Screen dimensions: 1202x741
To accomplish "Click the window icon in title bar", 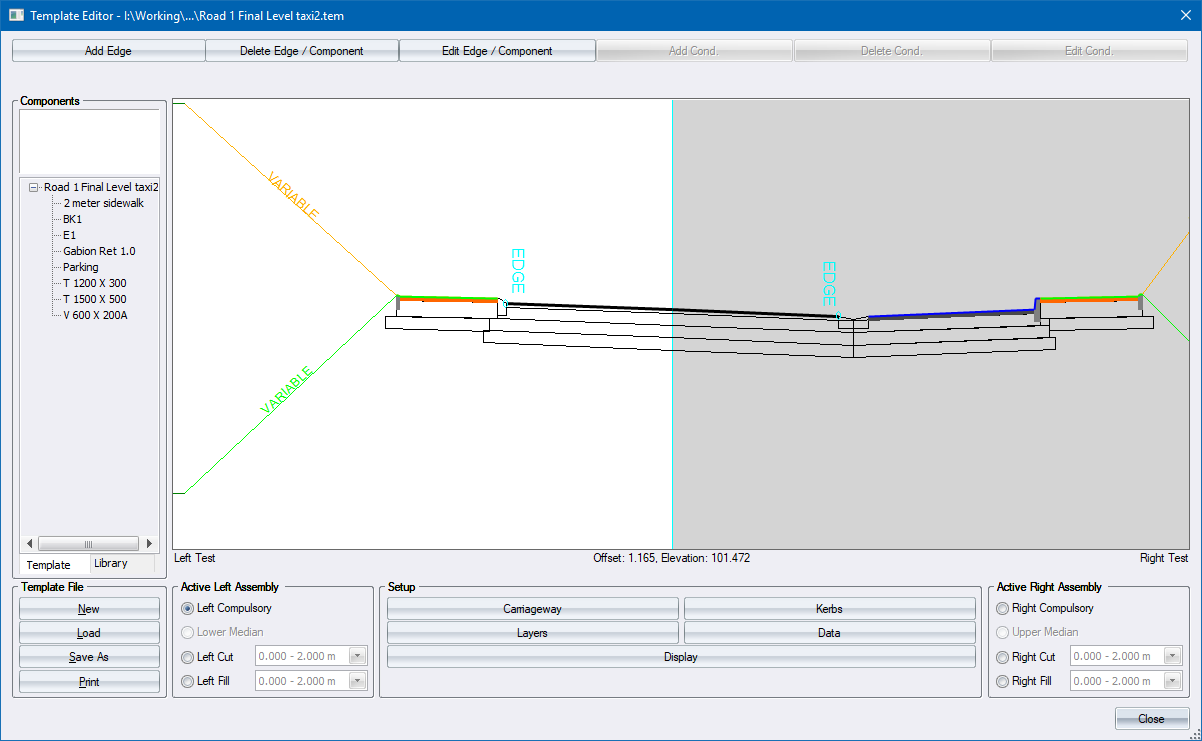I will tap(16, 15).
